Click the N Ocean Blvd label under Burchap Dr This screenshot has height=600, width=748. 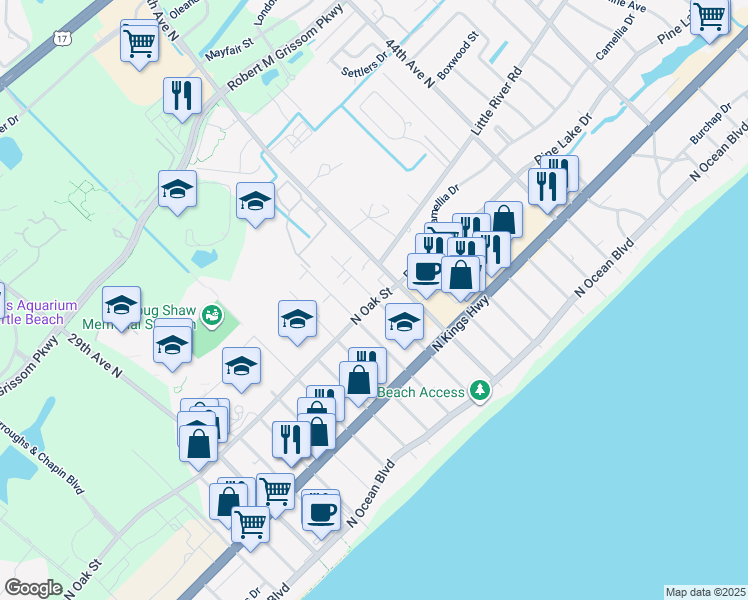point(718,151)
